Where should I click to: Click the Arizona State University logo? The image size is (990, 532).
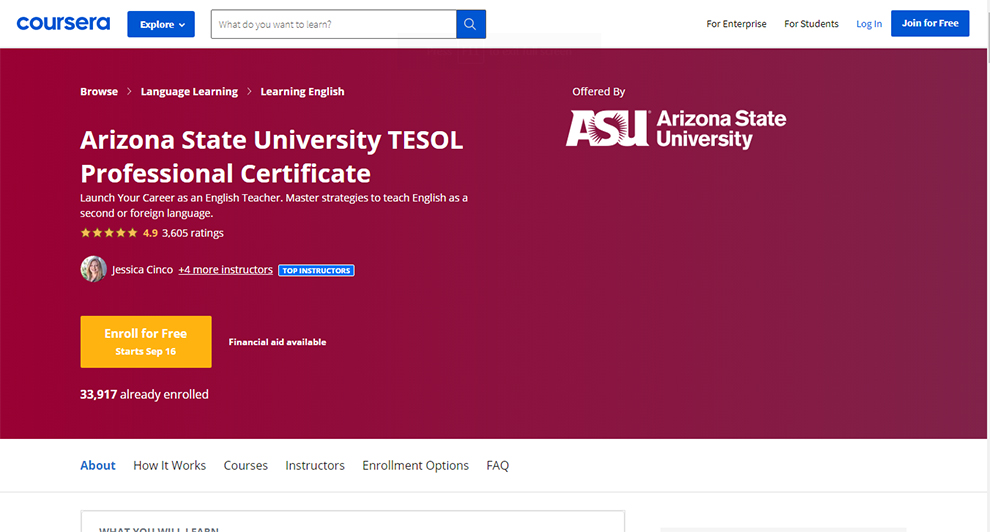point(676,129)
